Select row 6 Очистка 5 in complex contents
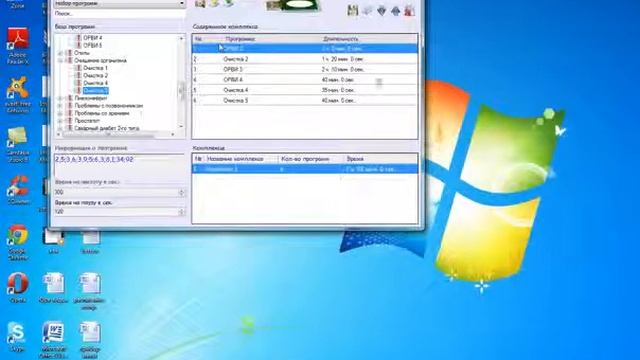This screenshot has height=360, width=640. (305, 100)
